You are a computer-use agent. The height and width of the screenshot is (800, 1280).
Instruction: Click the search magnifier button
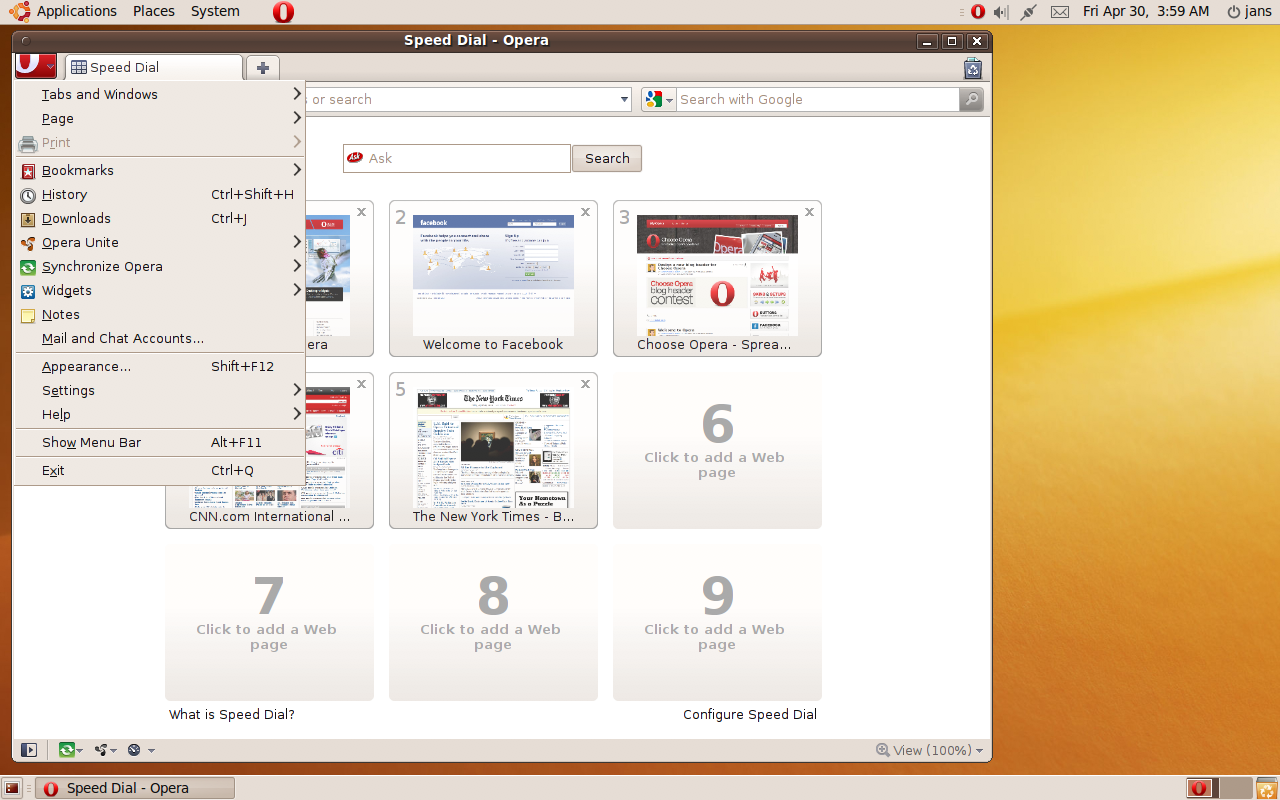tap(971, 99)
